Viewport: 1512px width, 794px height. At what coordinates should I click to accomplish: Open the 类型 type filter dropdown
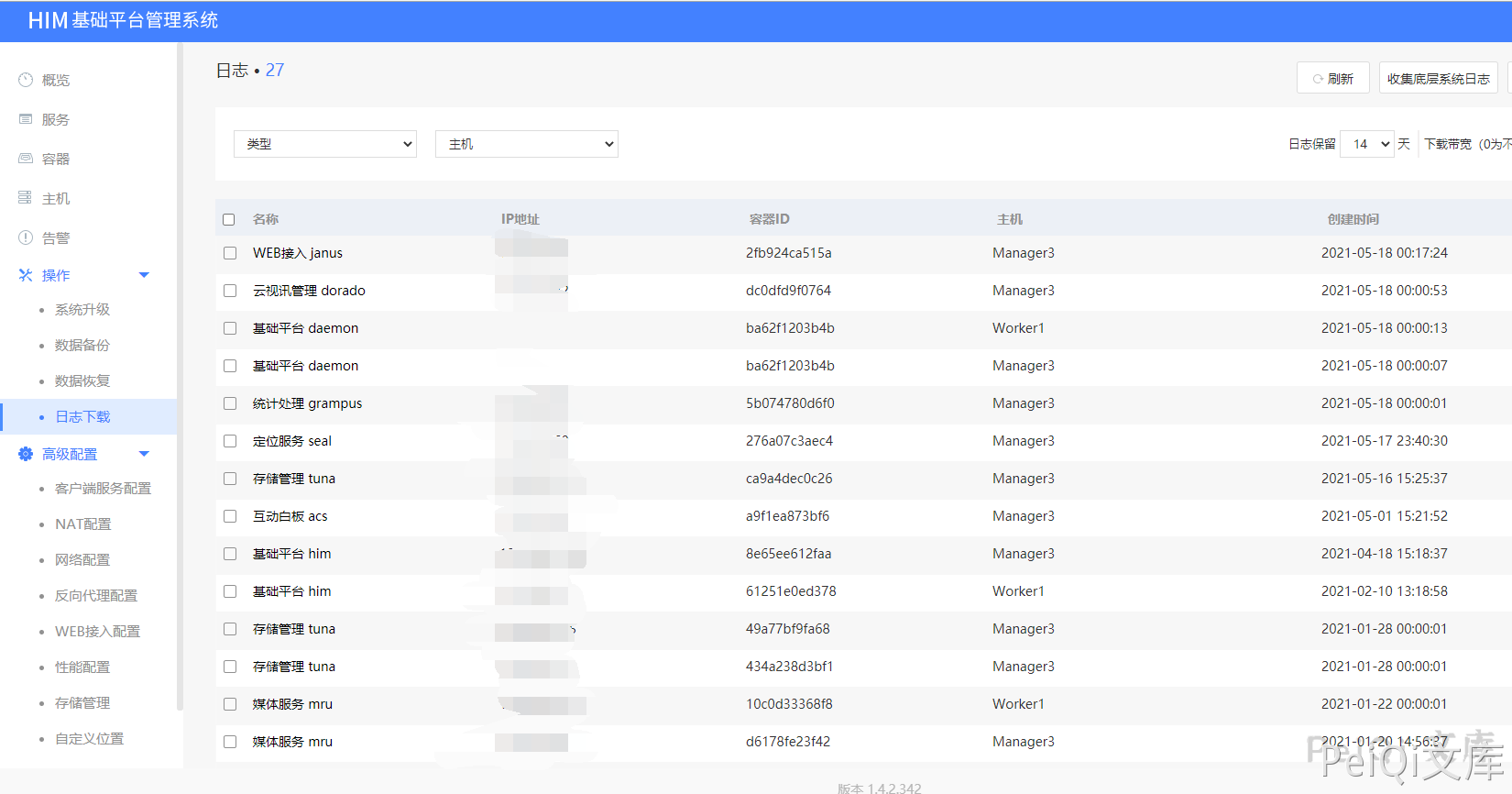click(325, 144)
